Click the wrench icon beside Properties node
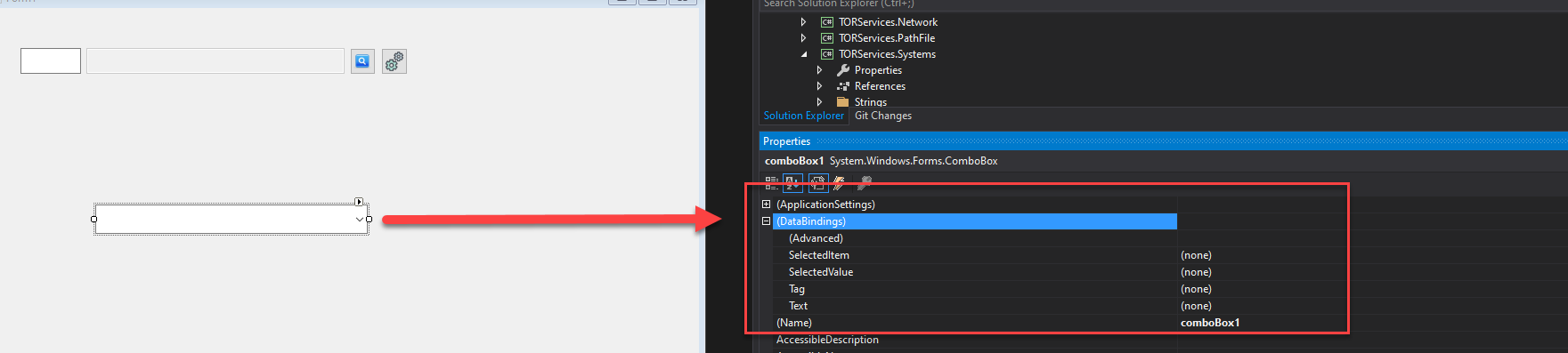This screenshot has width=1568, height=353. [843, 70]
